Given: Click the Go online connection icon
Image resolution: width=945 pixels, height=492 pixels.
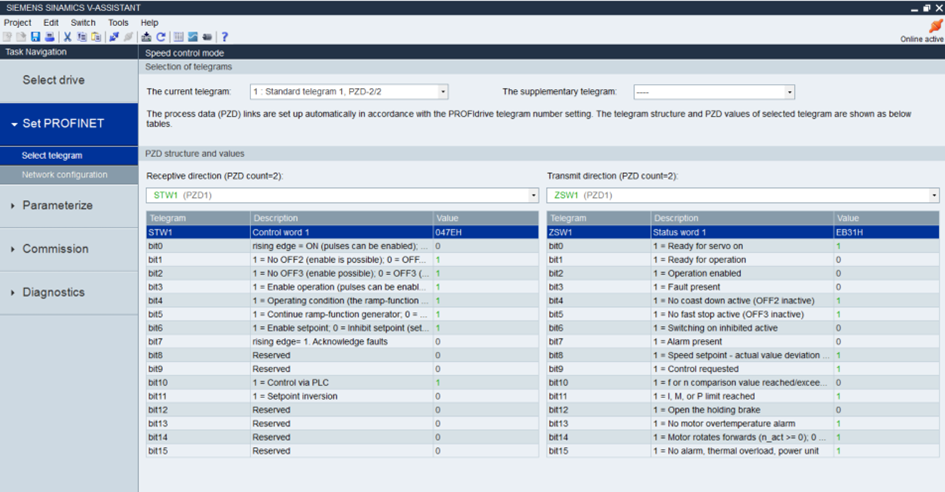Looking at the screenshot, I should tap(114, 37).
